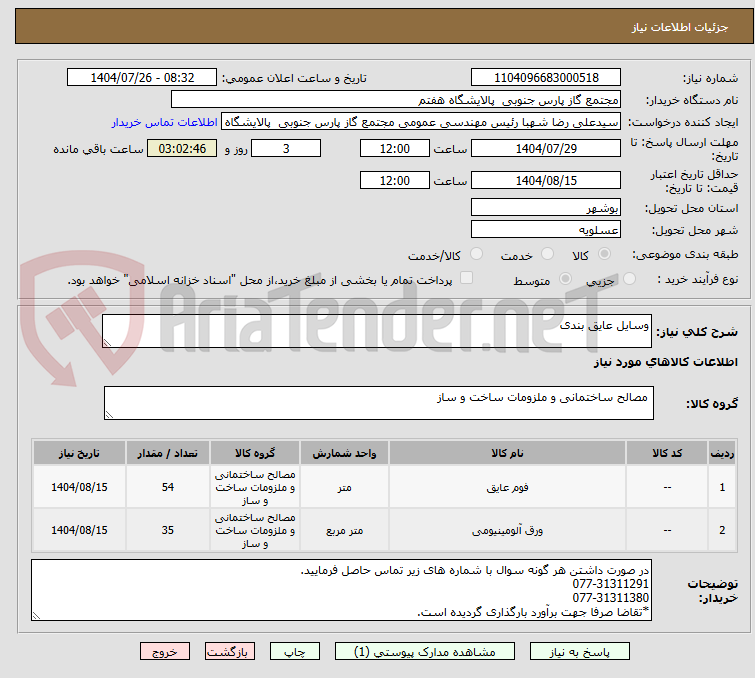
Task: Click the price validity time field beside 1404/08/15
Action: [395, 181]
